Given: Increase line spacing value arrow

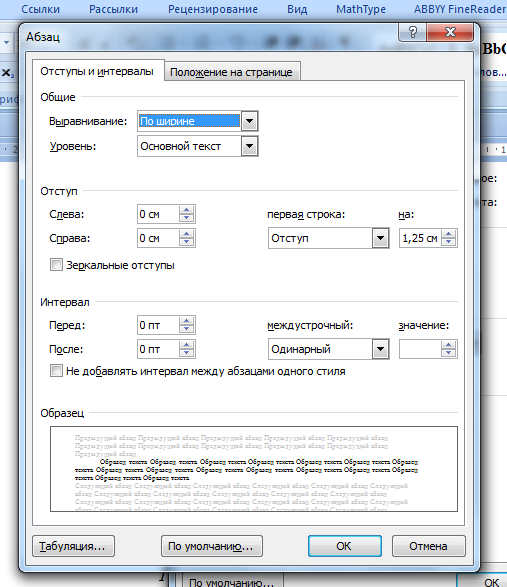Looking at the screenshot, I should [449, 345].
